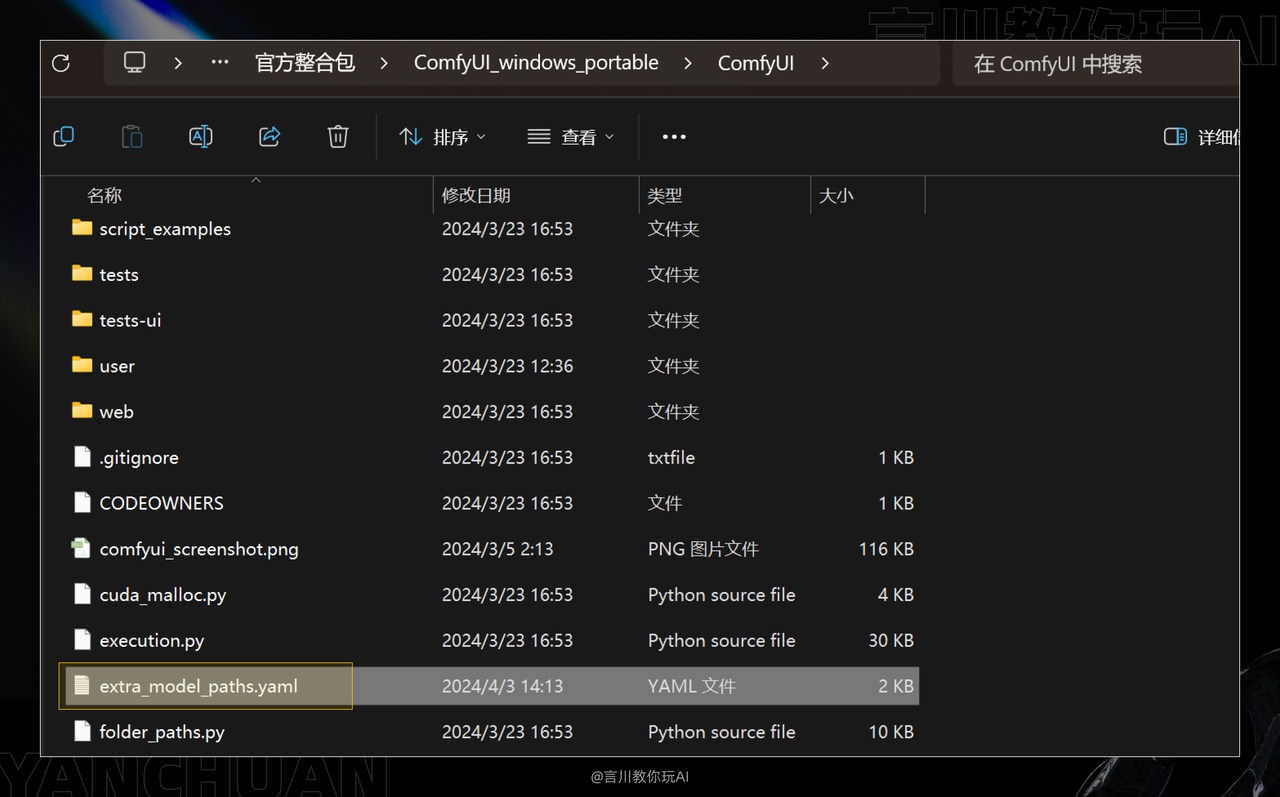1280x797 pixels.
Task: Open the 排序 sort dropdown
Action: pos(442,136)
